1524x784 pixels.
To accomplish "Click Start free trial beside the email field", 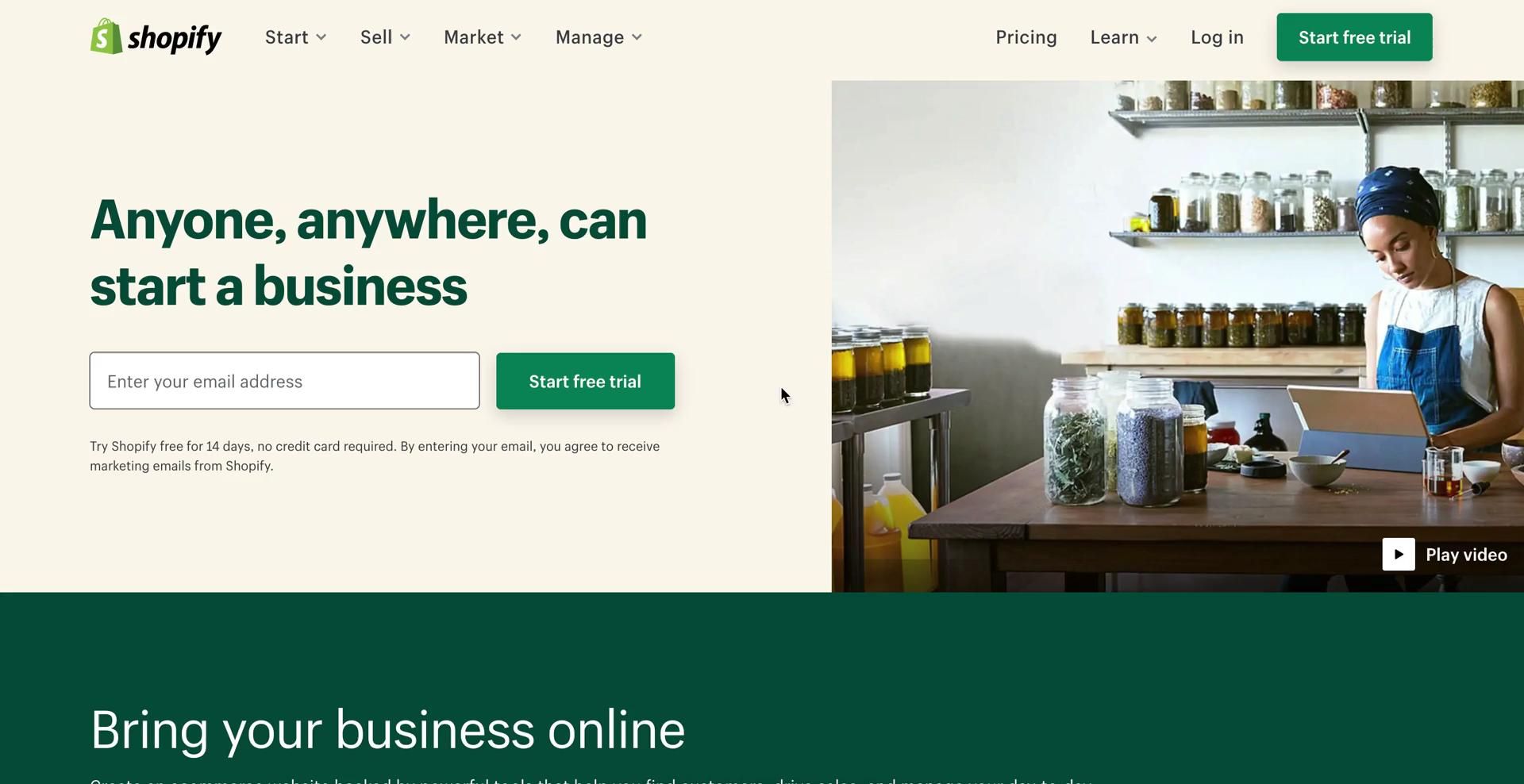I will tap(586, 382).
